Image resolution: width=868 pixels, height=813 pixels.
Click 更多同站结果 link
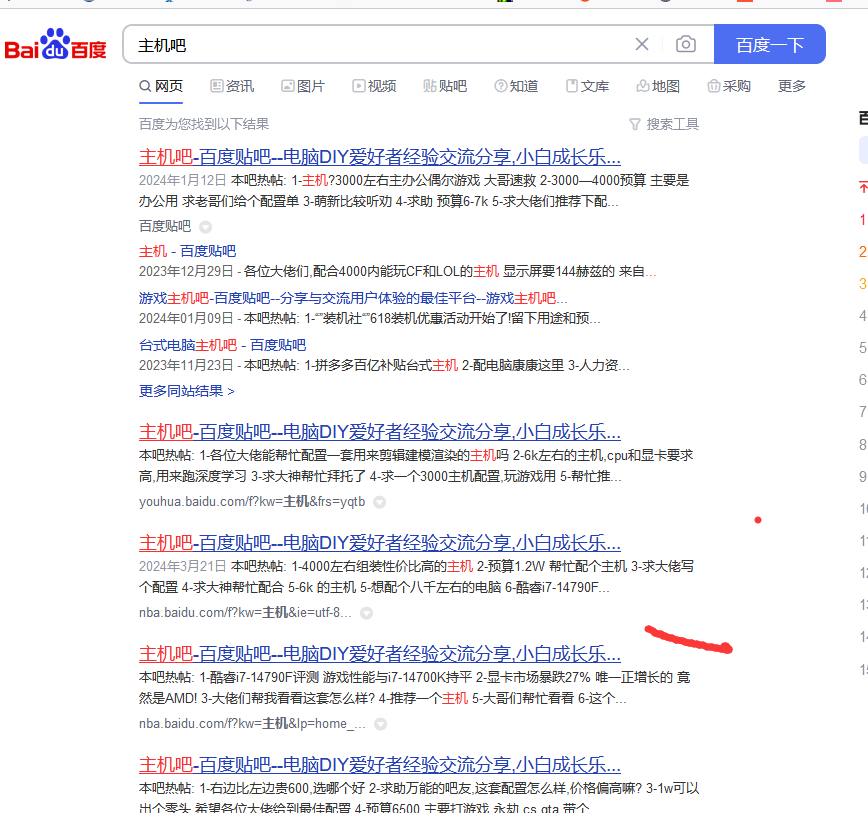pyautogui.click(x=187, y=391)
